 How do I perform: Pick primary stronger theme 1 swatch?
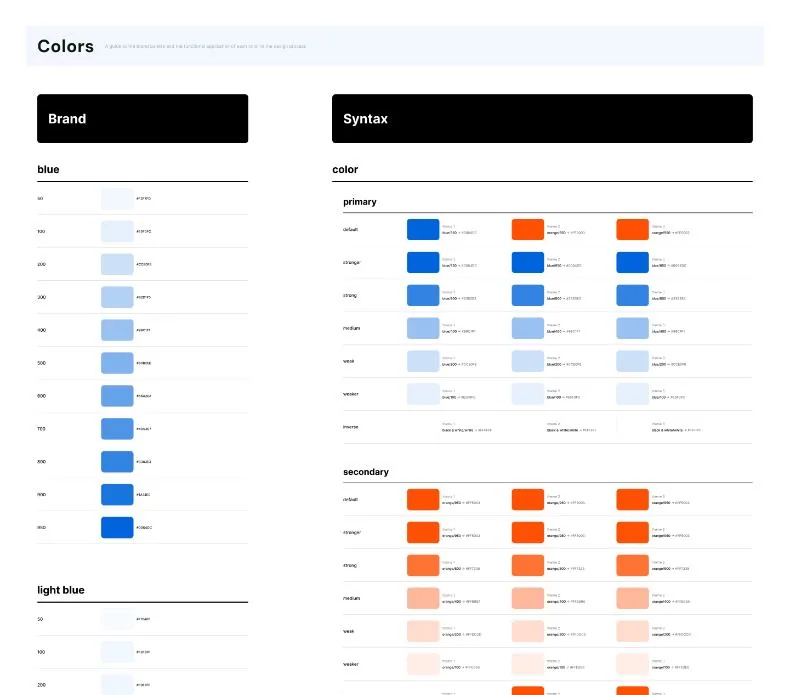(423, 262)
